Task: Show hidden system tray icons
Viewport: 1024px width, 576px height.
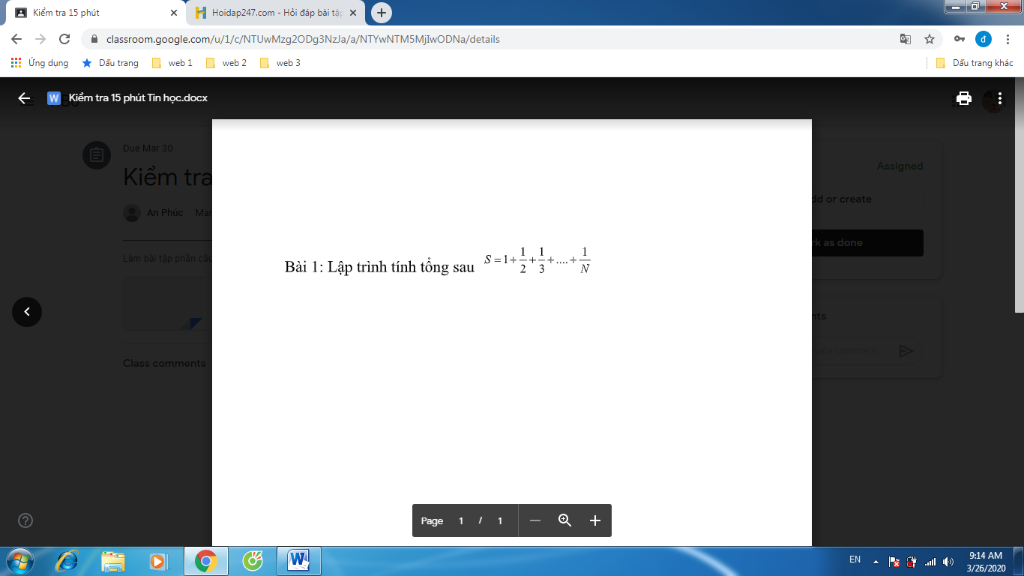Action: pyautogui.click(x=876, y=562)
